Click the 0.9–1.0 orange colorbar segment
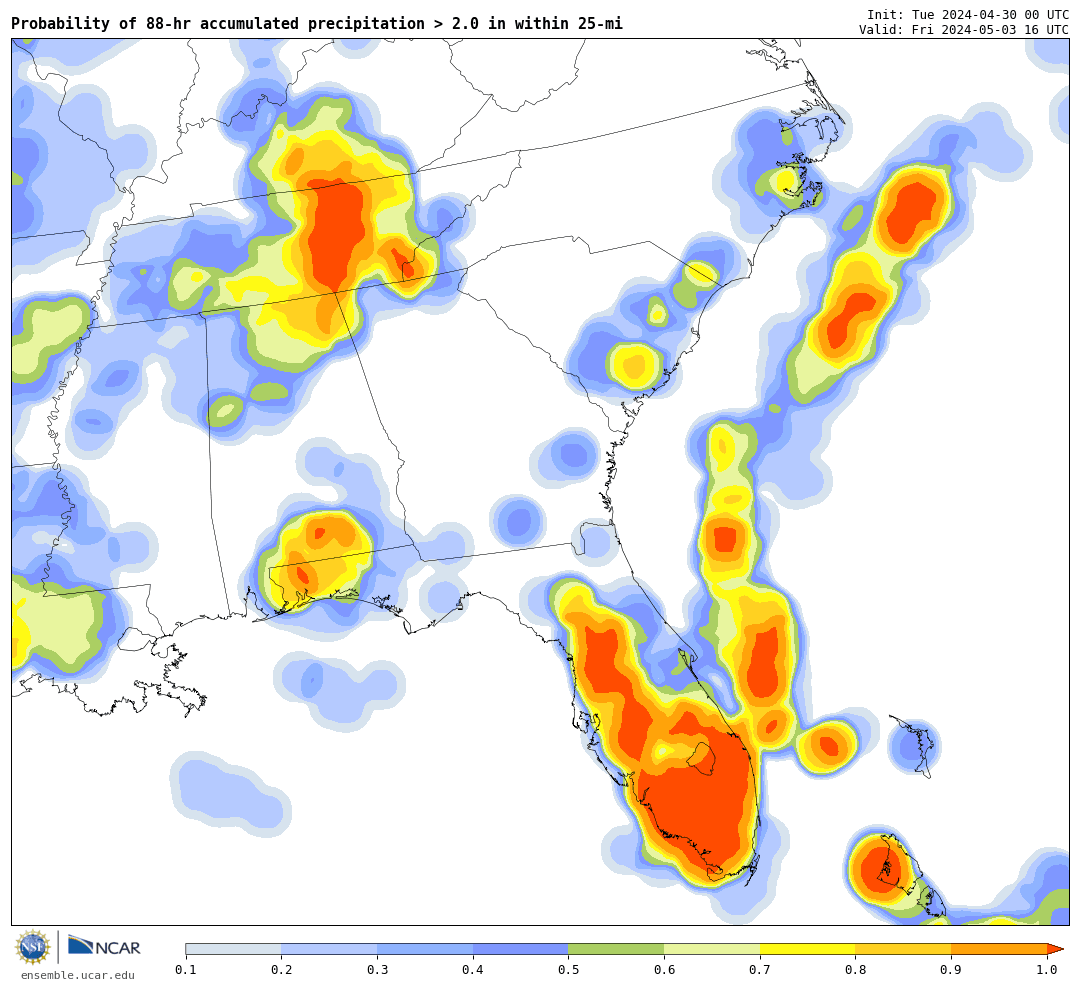The height and width of the screenshot is (988, 1080). tap(999, 949)
